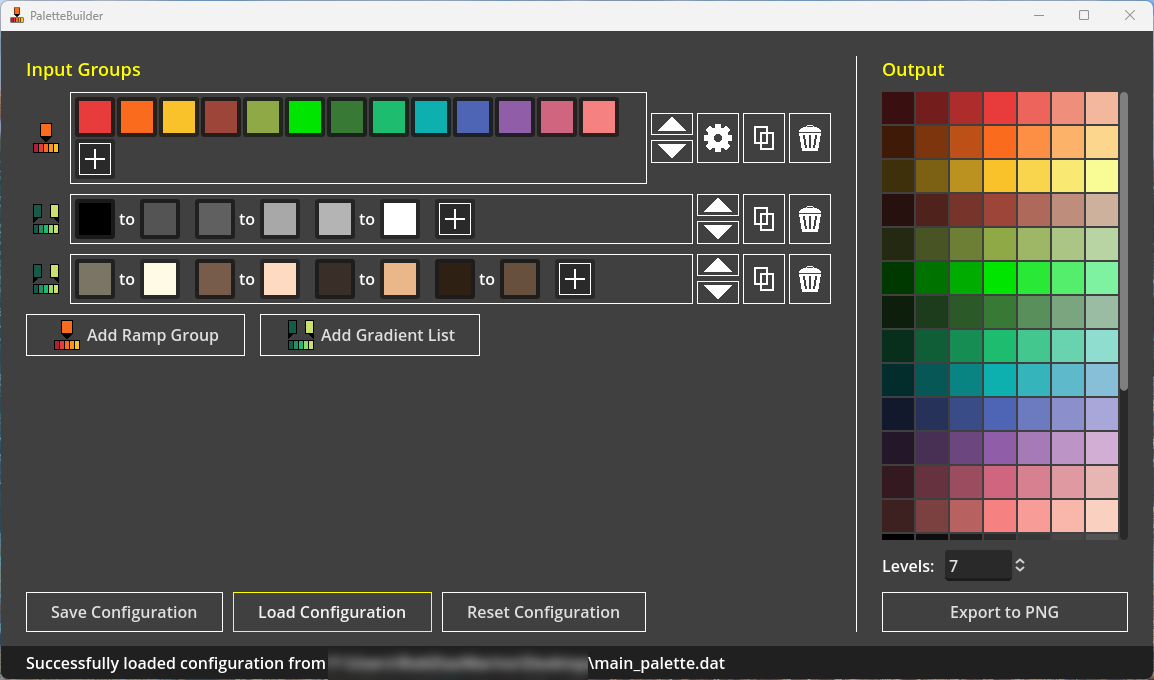Duplicate the skin-tone gradient list
This screenshot has width=1154, height=680.
coord(764,279)
